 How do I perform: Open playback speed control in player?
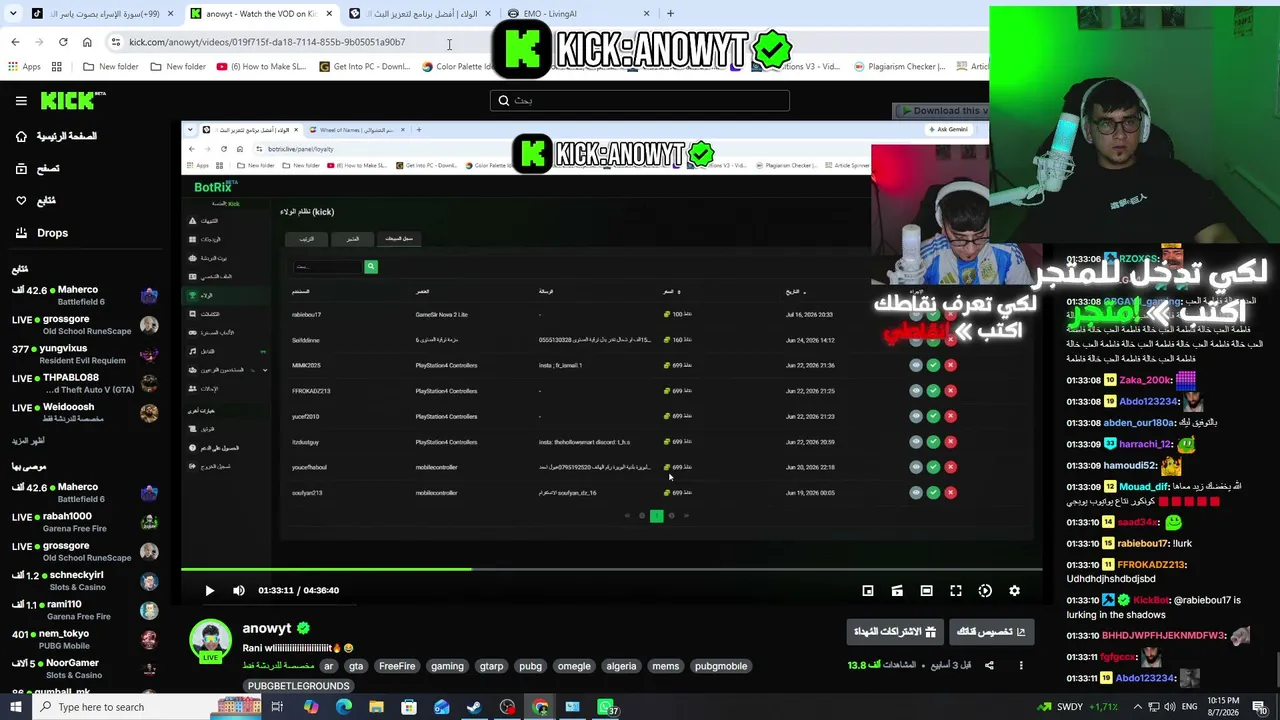pos(985,591)
